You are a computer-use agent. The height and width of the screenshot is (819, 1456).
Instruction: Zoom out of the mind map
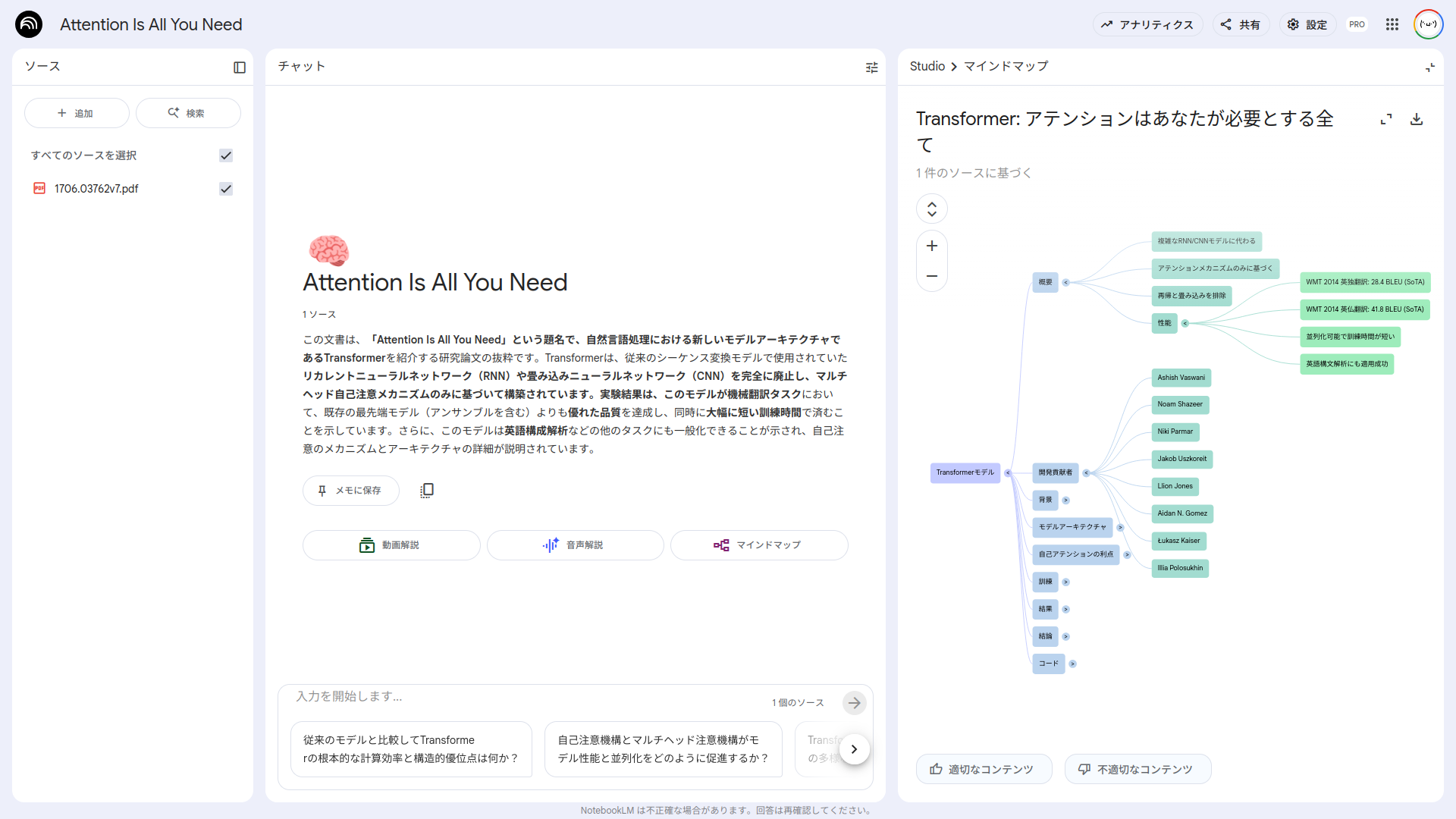pyautogui.click(x=932, y=276)
